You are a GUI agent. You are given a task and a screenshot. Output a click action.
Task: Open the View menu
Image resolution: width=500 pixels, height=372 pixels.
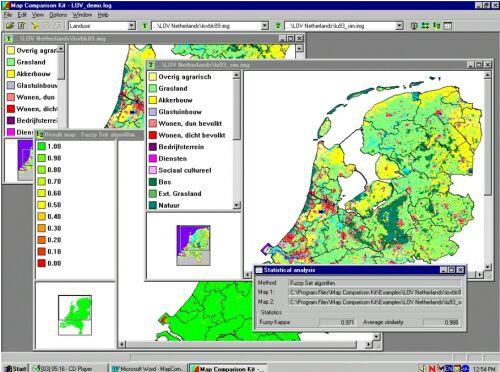[x=38, y=15]
